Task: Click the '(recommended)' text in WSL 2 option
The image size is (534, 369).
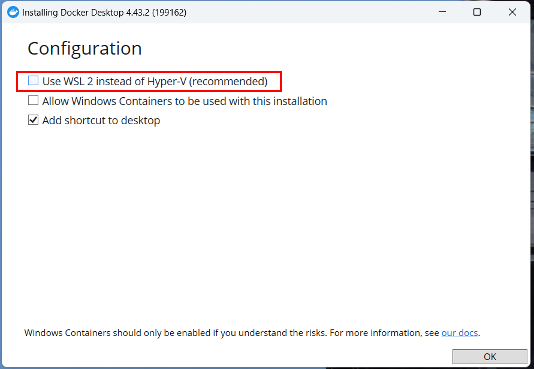Action: click(228, 81)
